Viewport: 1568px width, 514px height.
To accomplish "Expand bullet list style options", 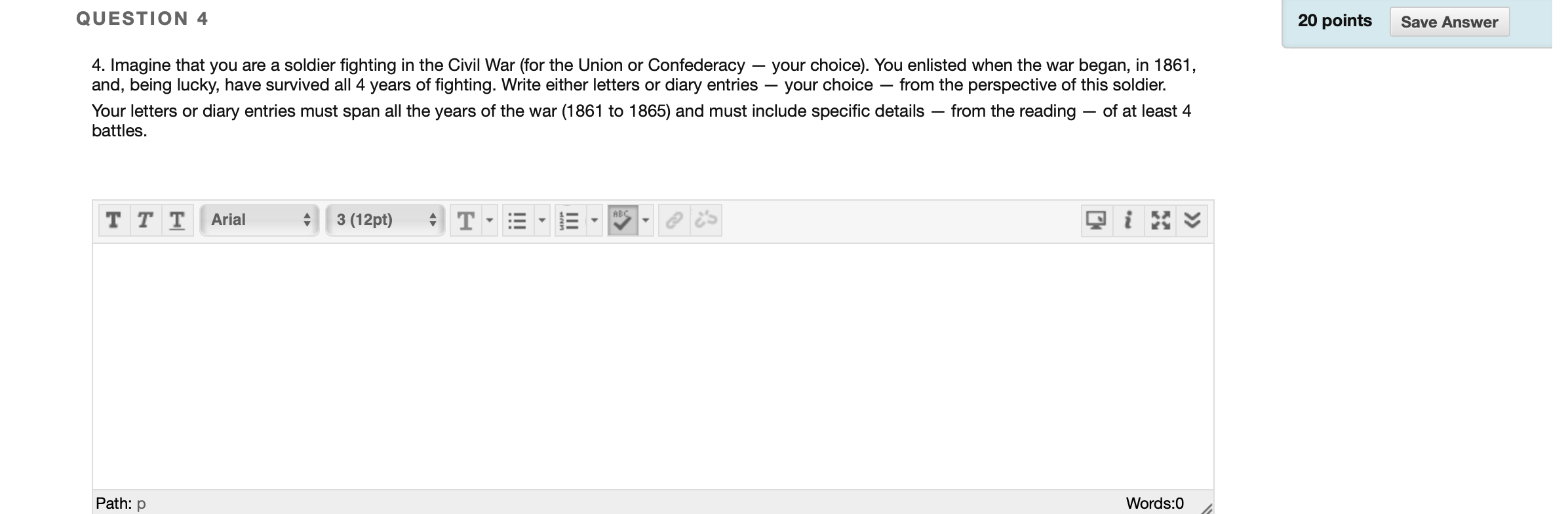I will click(x=542, y=220).
